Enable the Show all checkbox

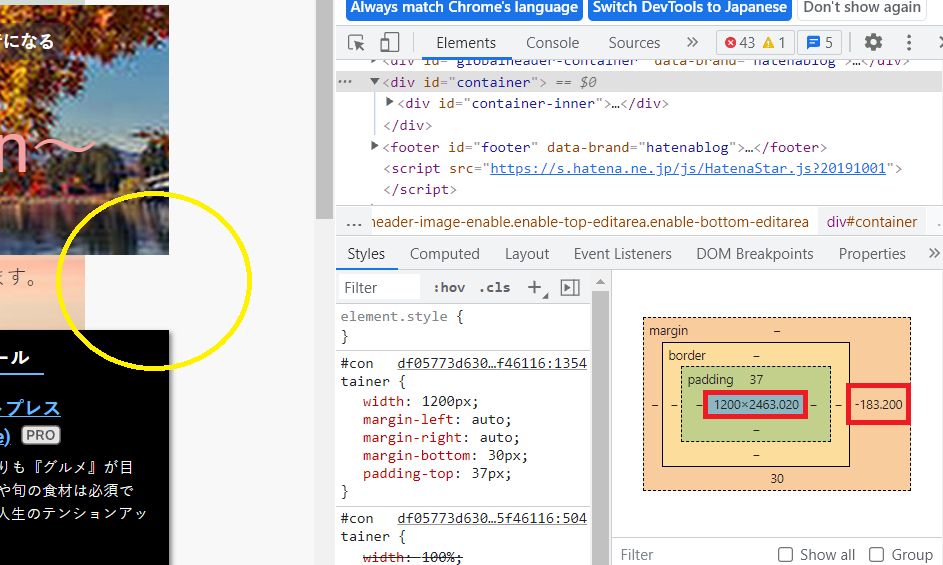point(785,554)
